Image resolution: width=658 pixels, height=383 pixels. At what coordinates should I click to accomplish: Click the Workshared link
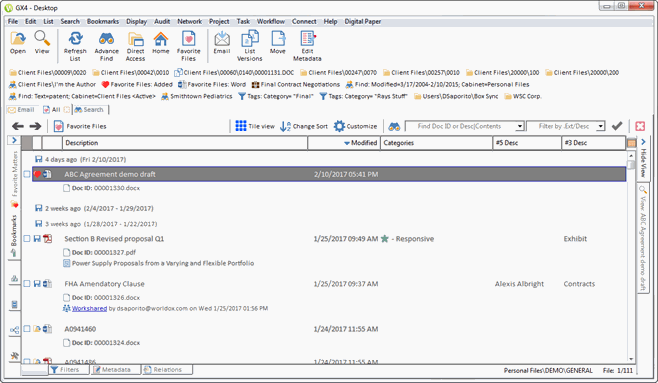[x=89, y=308]
